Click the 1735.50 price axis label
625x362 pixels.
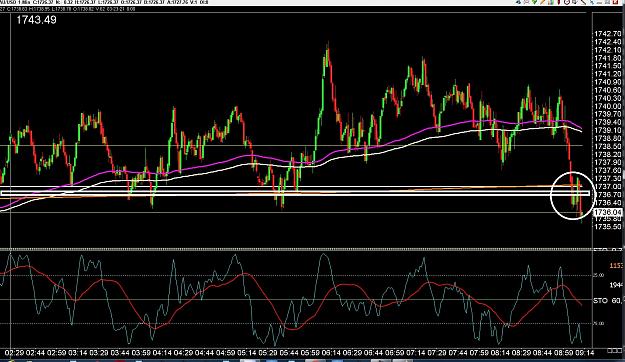607,226
